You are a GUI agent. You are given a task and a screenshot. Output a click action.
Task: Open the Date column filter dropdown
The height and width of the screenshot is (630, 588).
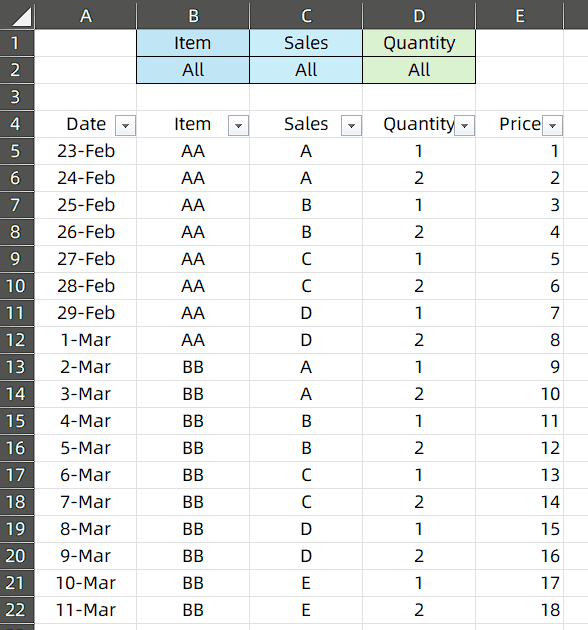125,125
